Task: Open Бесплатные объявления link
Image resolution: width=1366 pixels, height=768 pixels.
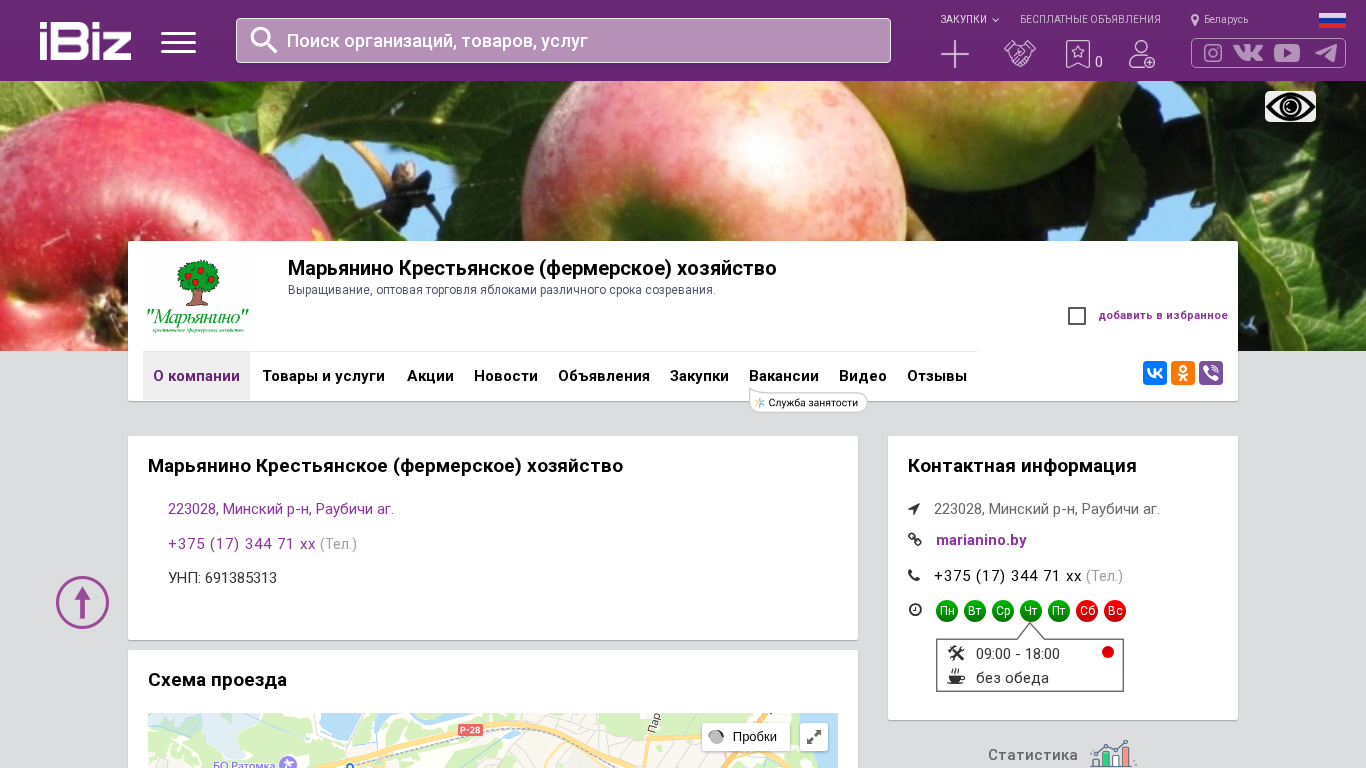Action: tap(1090, 19)
